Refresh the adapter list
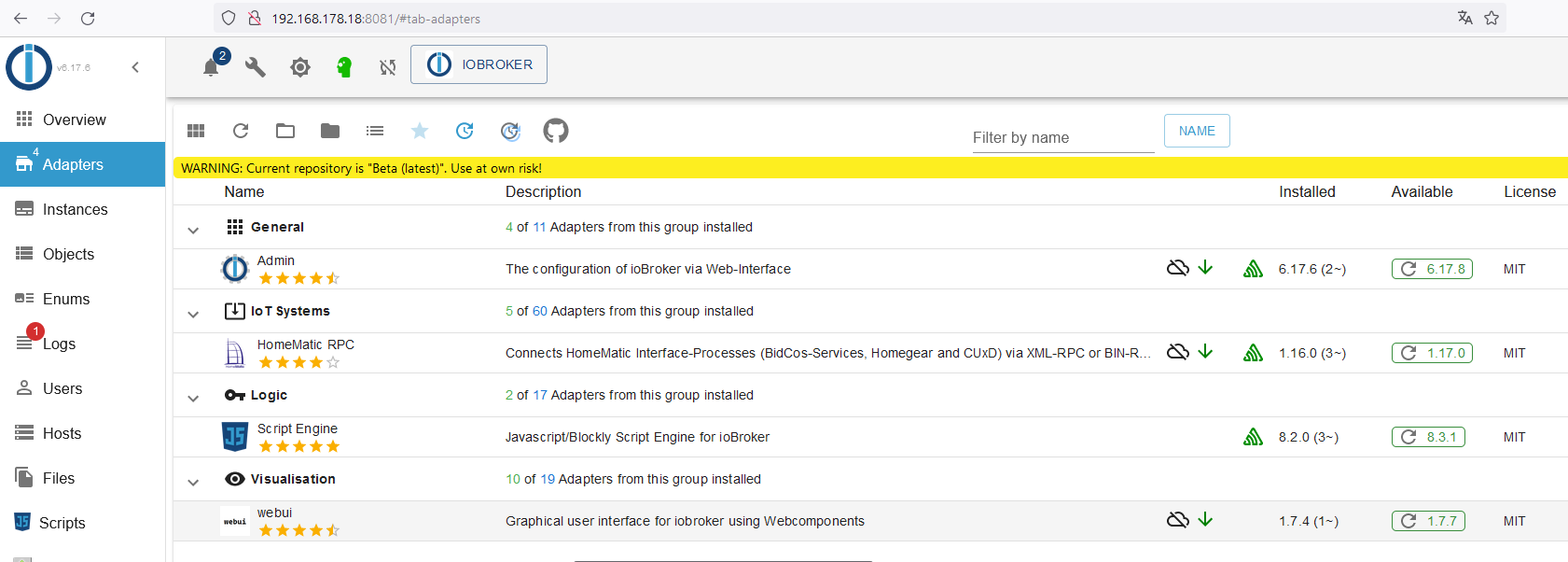1568x562 pixels. [x=241, y=131]
